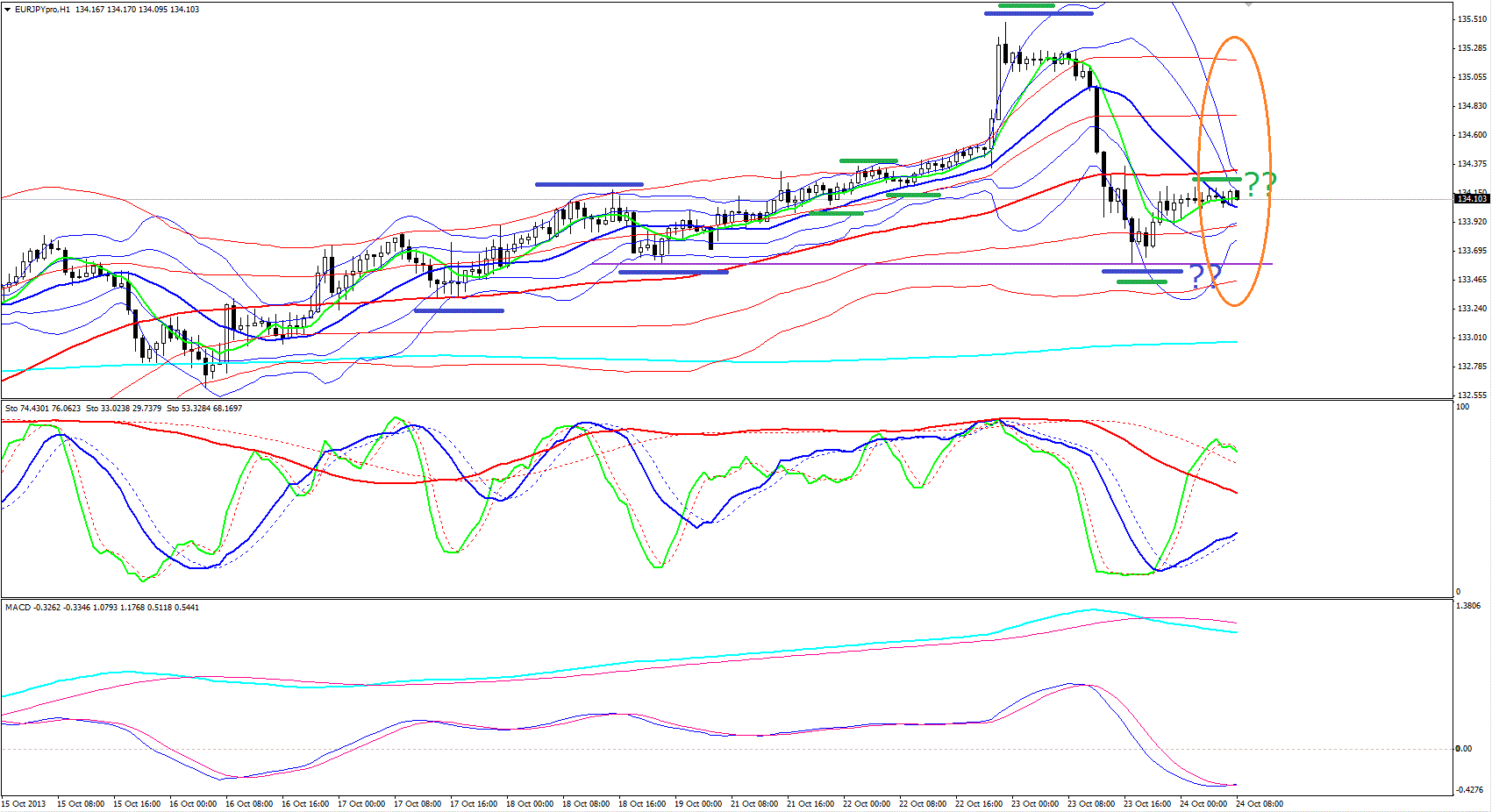Click the Sto 53.3284 68.1697 indicator label
Image resolution: width=1492 pixels, height=812 pixels.
204,408
